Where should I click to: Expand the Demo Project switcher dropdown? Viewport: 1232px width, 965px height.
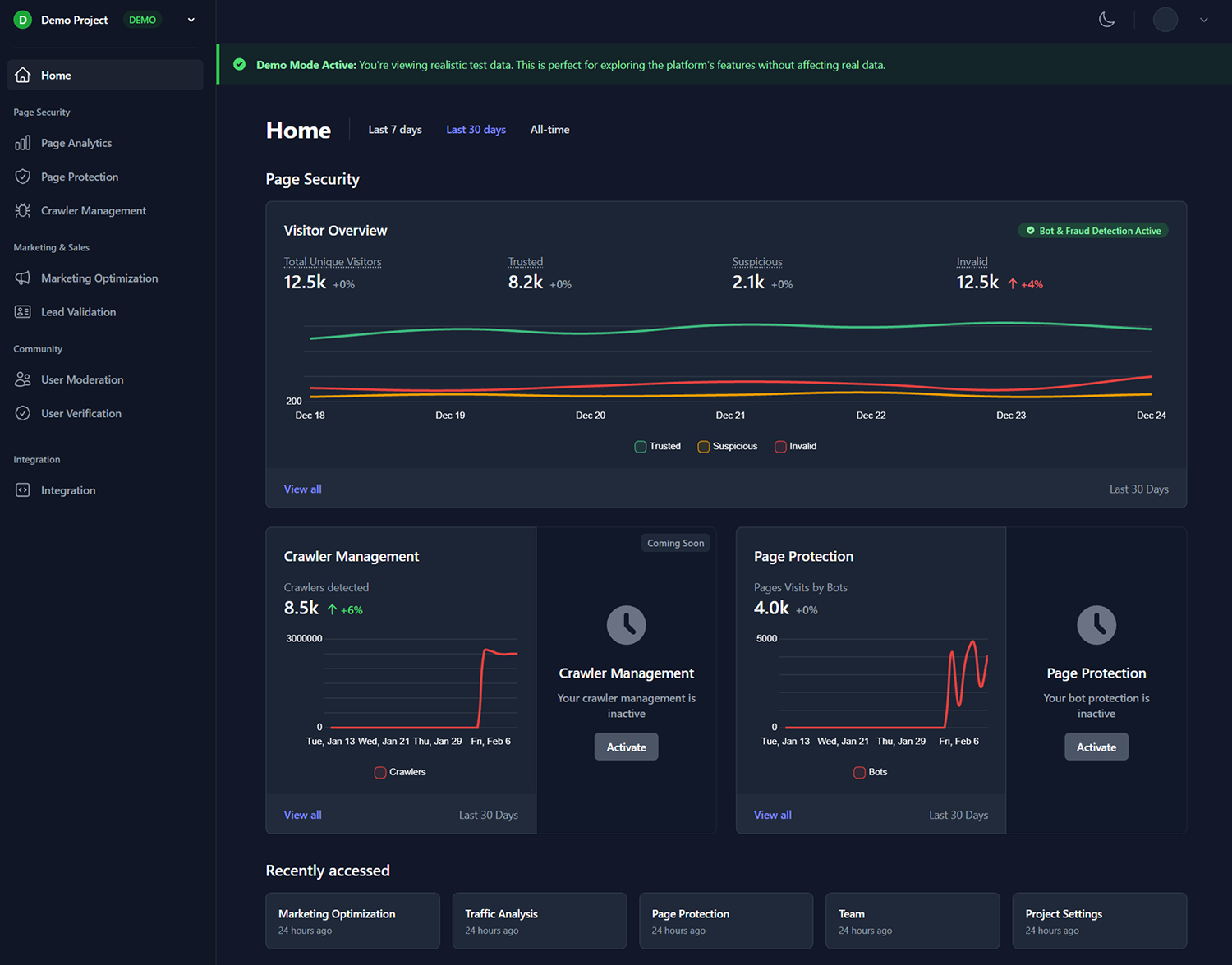tap(191, 20)
